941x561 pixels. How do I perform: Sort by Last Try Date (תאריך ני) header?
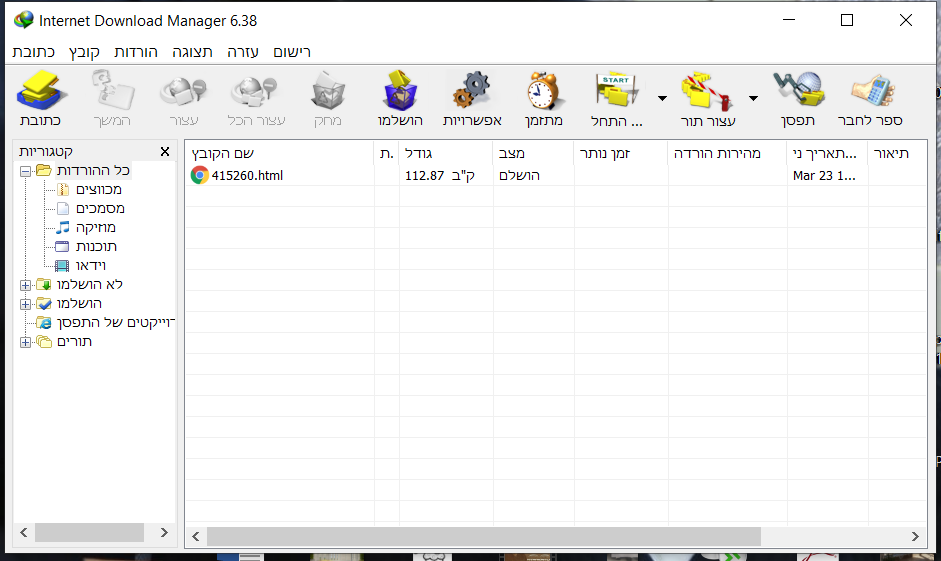827,154
